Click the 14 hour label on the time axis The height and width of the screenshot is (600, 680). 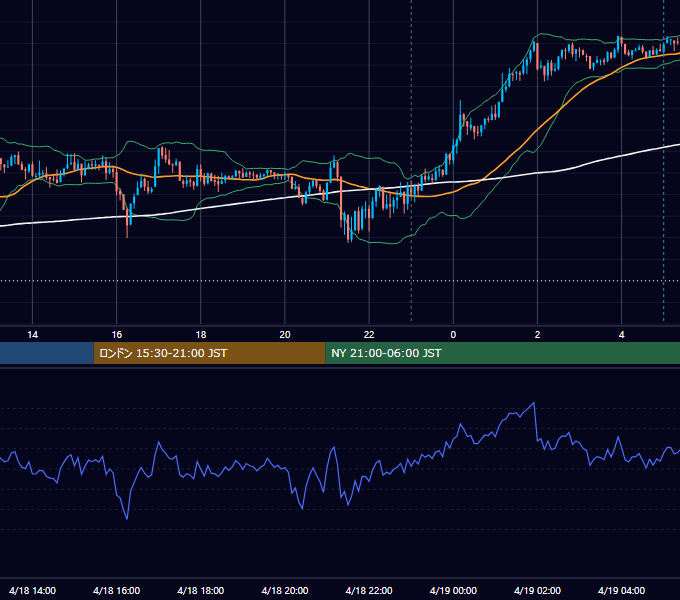pyautogui.click(x=33, y=335)
